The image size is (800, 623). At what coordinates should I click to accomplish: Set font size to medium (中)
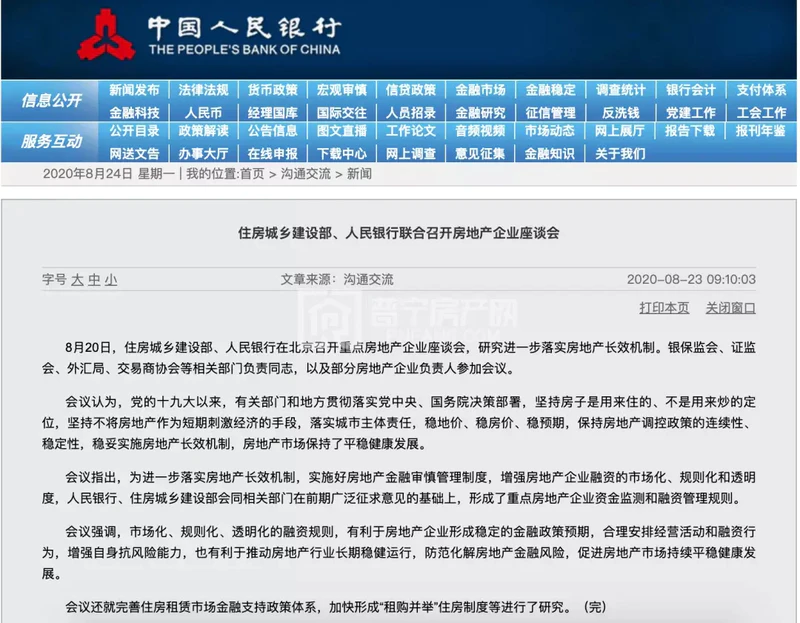94,280
